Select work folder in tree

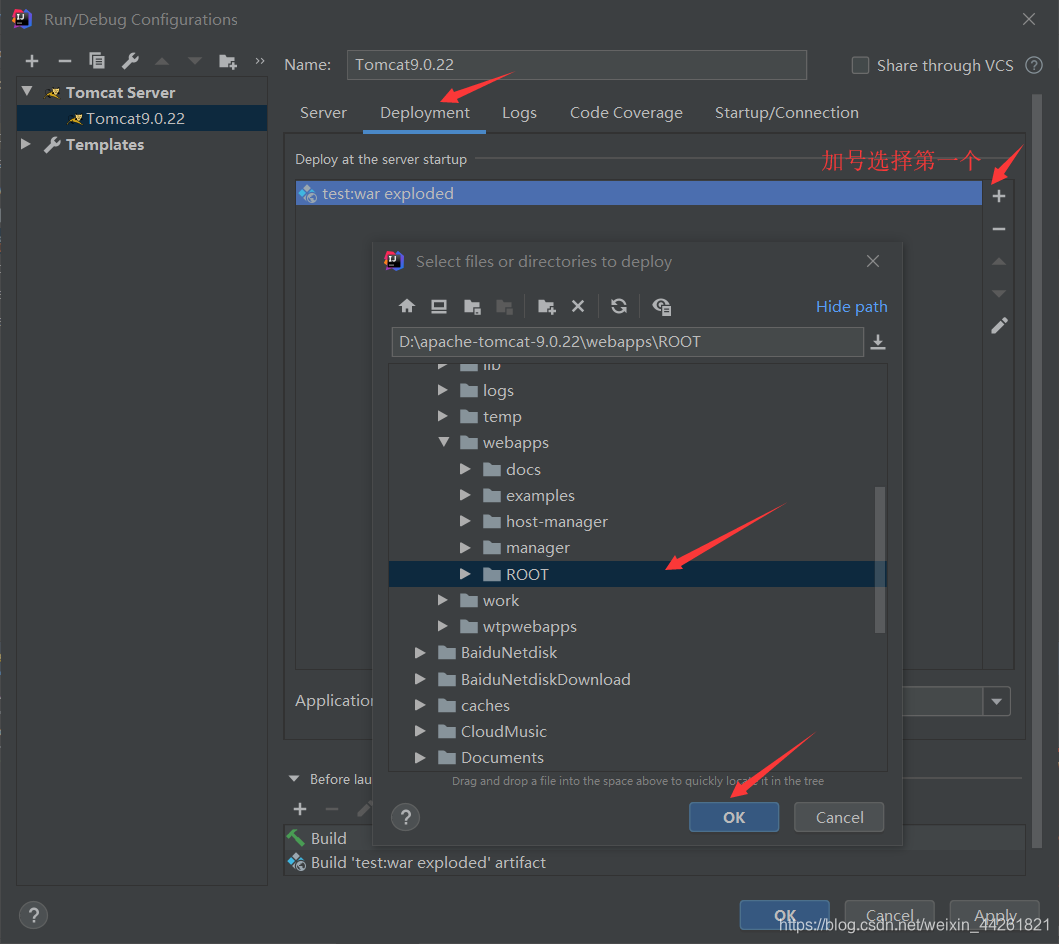tap(500, 600)
